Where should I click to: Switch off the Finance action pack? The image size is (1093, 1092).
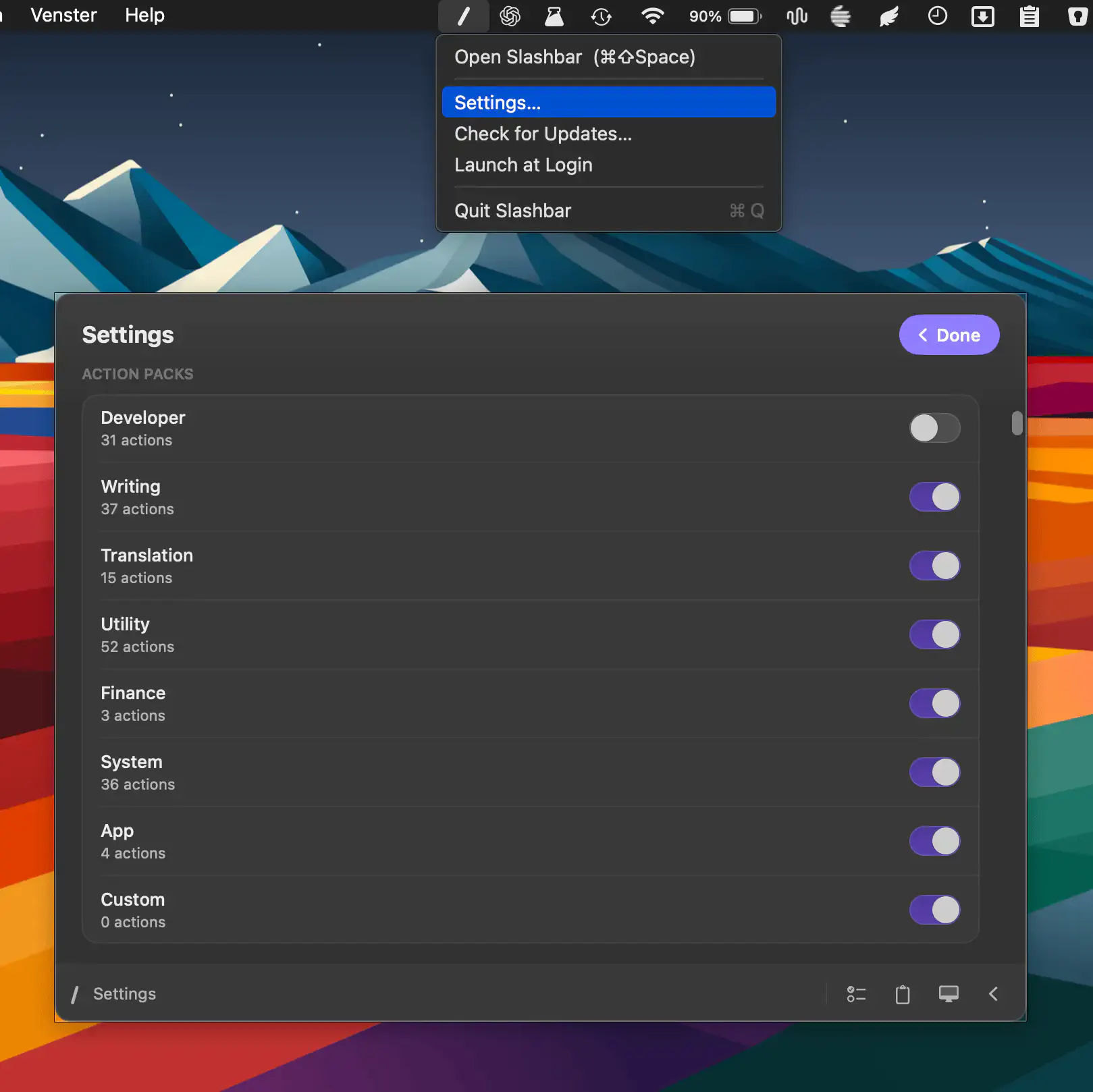(x=934, y=703)
